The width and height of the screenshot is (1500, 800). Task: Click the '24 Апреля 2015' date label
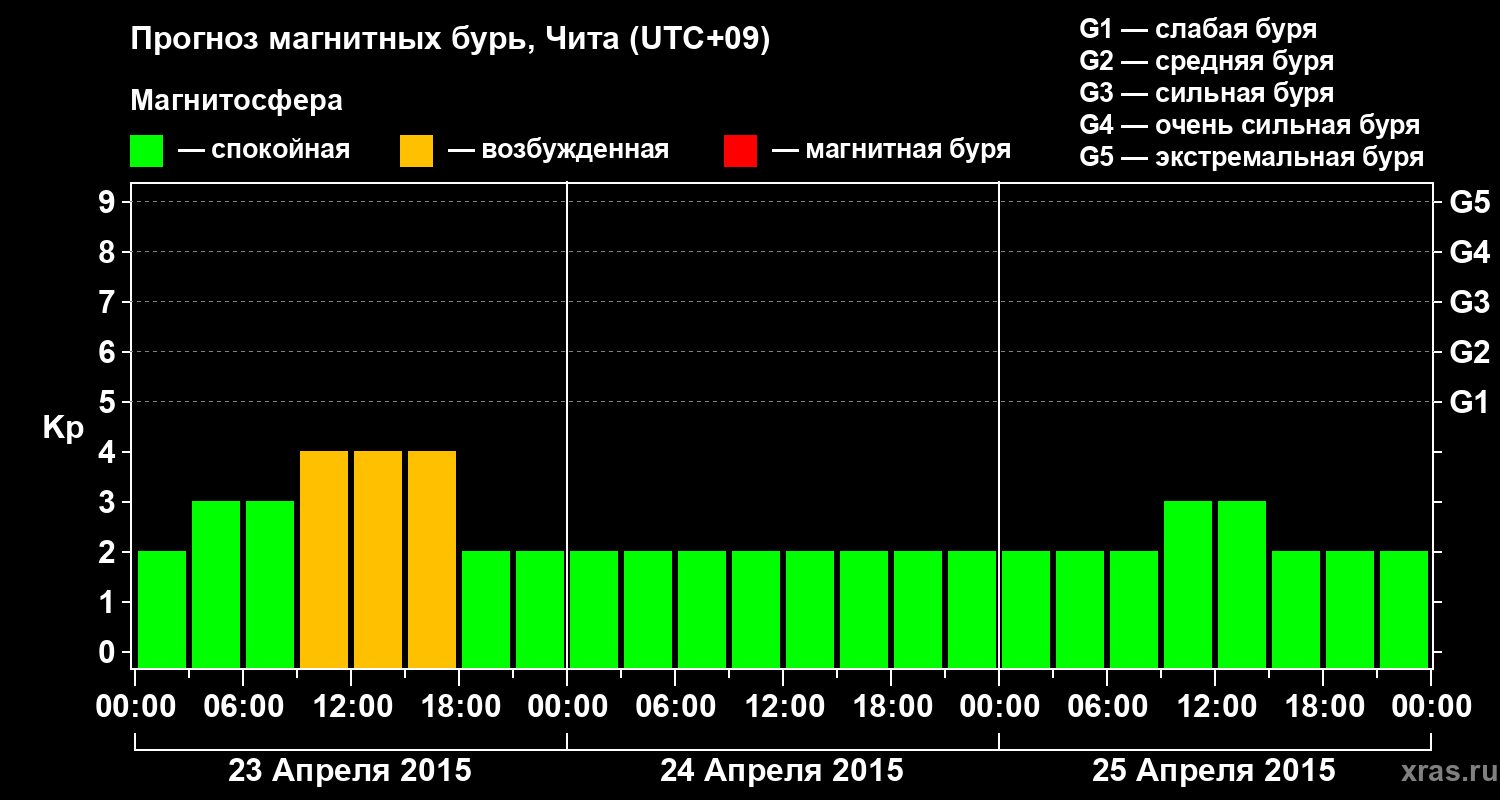click(x=782, y=771)
